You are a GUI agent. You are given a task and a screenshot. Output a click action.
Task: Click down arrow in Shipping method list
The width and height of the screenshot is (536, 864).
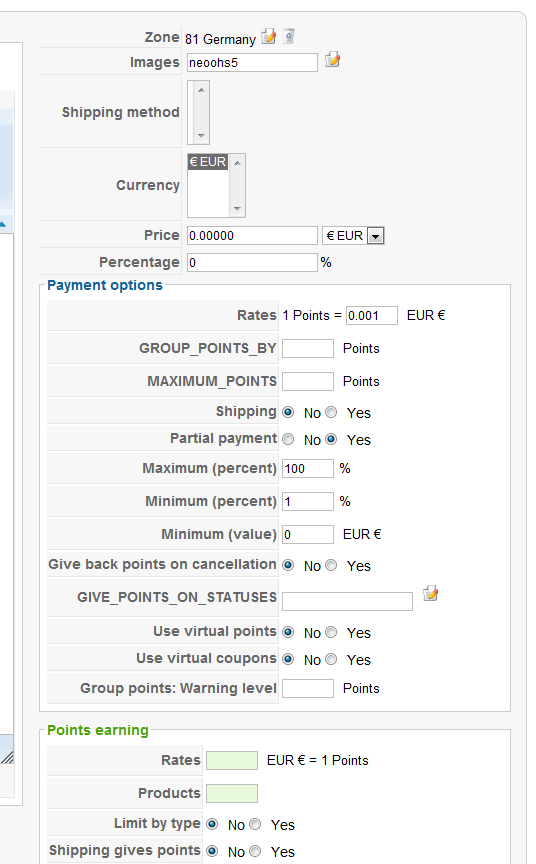coord(201,136)
